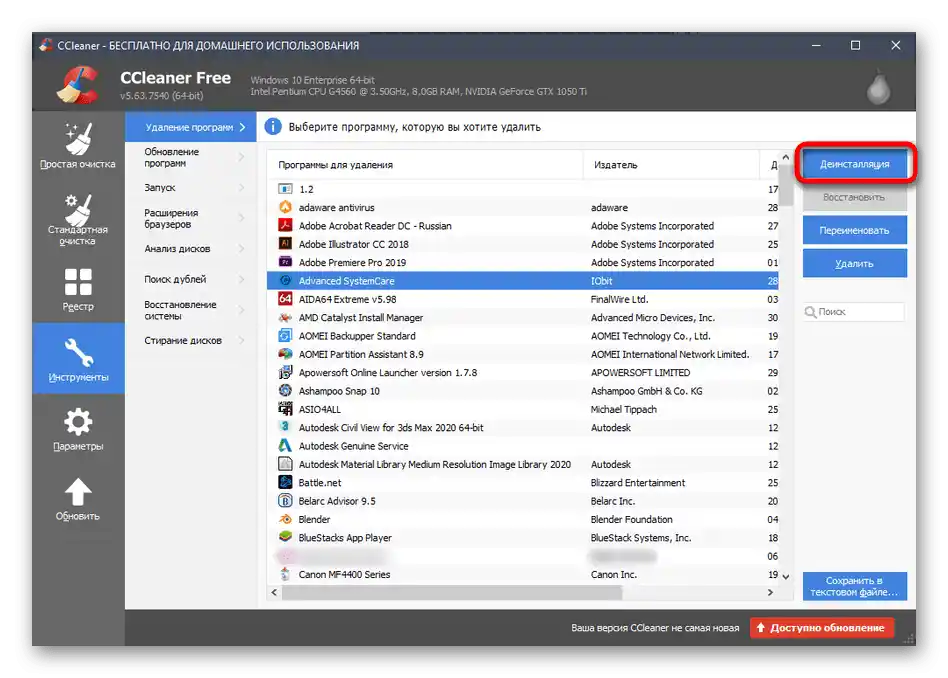
Task: Click the blue info icon
Action: pyautogui.click(x=273, y=126)
